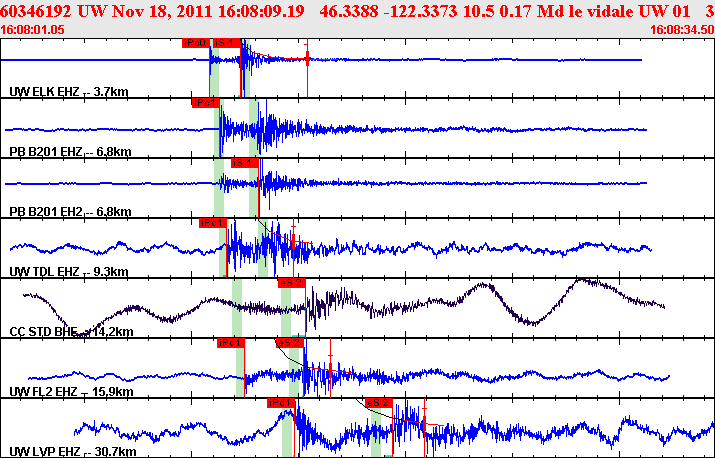Click the coda duration marker on ELK trace
Screen dimensions: 715x458
pyautogui.click(x=307, y=58)
